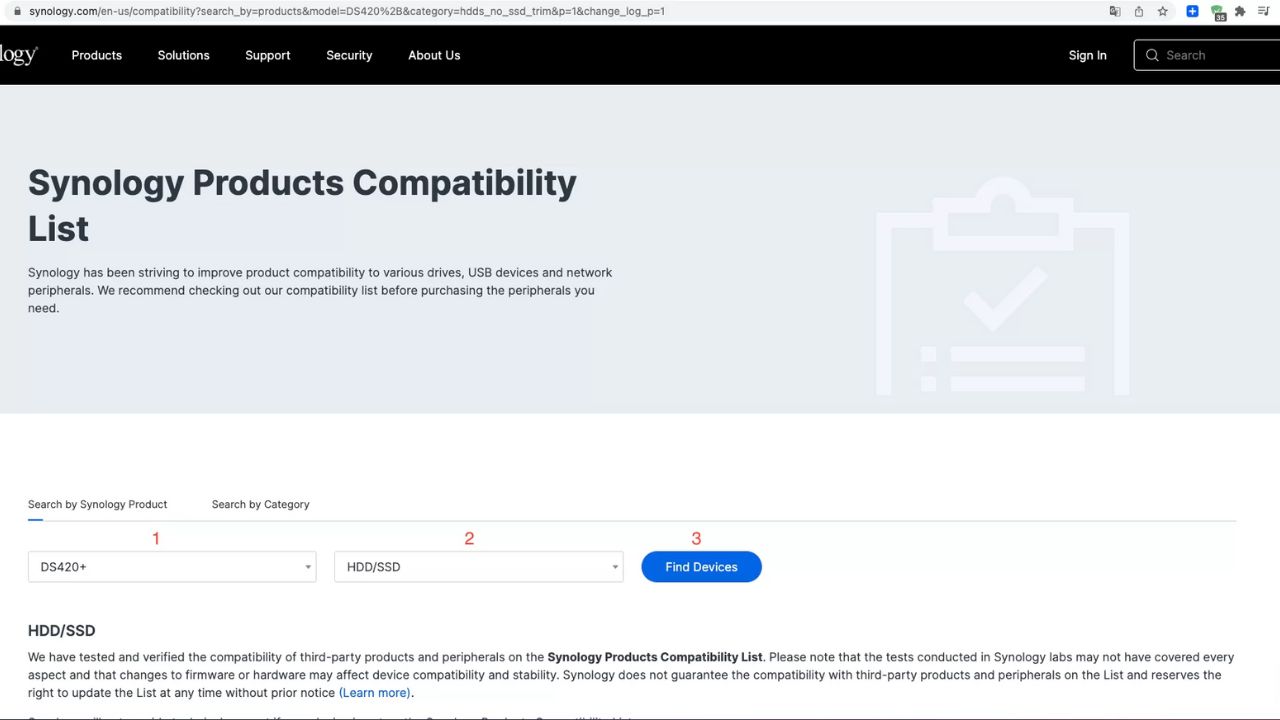The height and width of the screenshot is (720, 1280).
Task: Open the Extensions puzzle piece menu
Action: (1240, 11)
